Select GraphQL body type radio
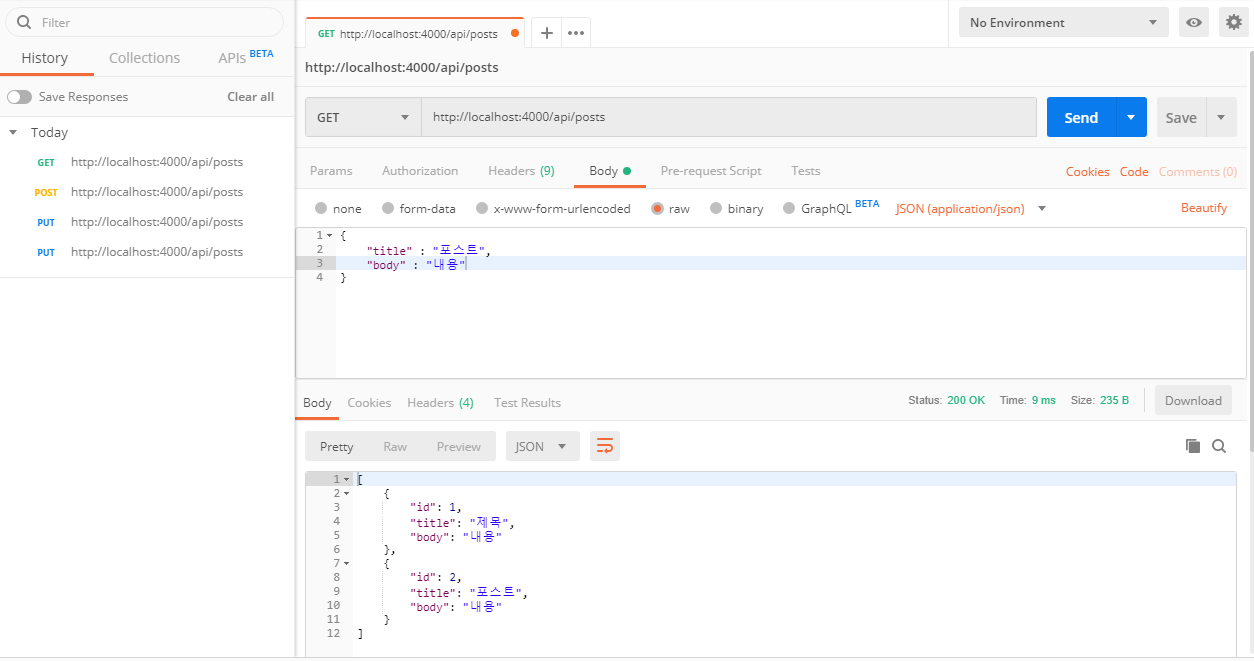 point(789,208)
